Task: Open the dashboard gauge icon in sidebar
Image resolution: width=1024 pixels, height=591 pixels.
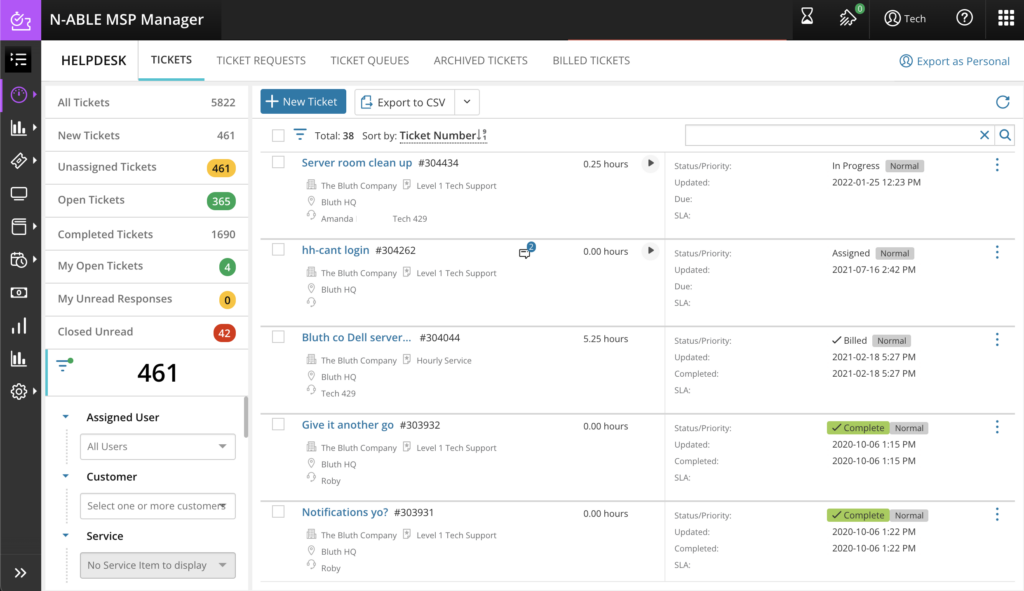Action: (x=19, y=95)
